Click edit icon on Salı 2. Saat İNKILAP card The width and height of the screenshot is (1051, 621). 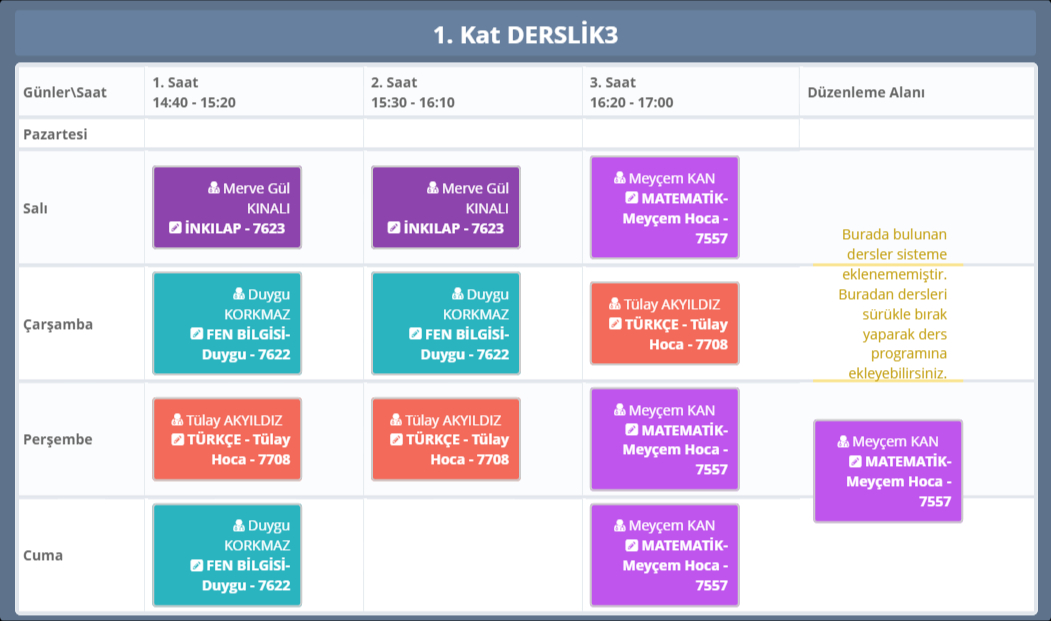click(394, 228)
